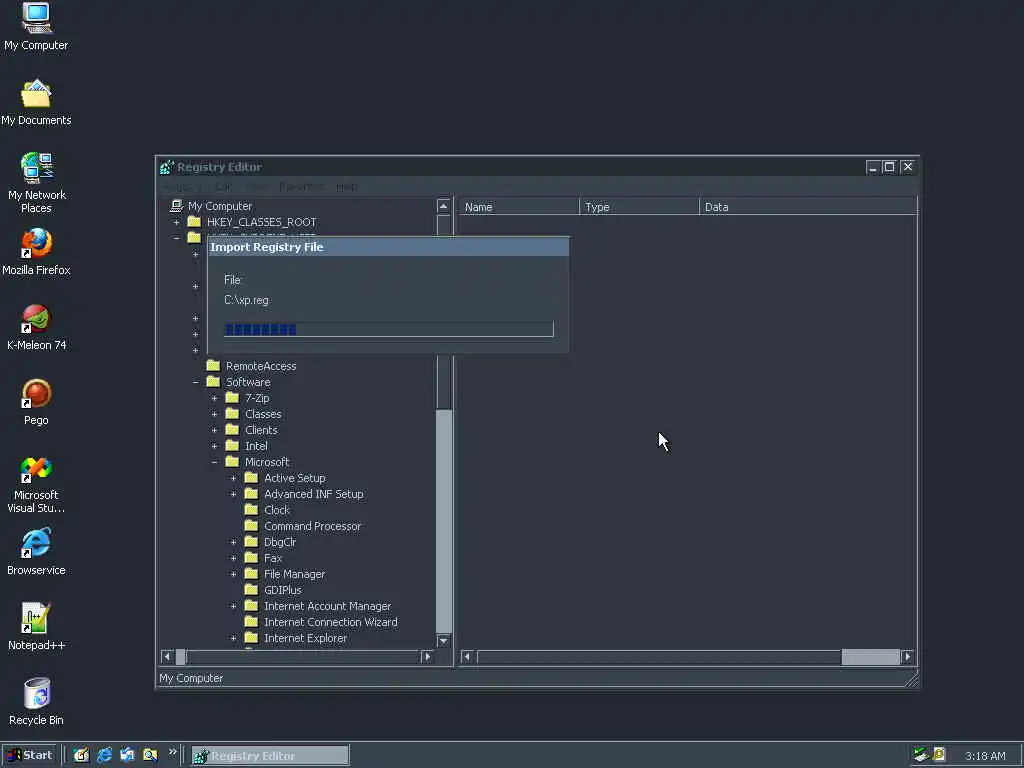Screen dimensions: 1024x768
Task: Expand the Active Setup key
Action: click(233, 479)
